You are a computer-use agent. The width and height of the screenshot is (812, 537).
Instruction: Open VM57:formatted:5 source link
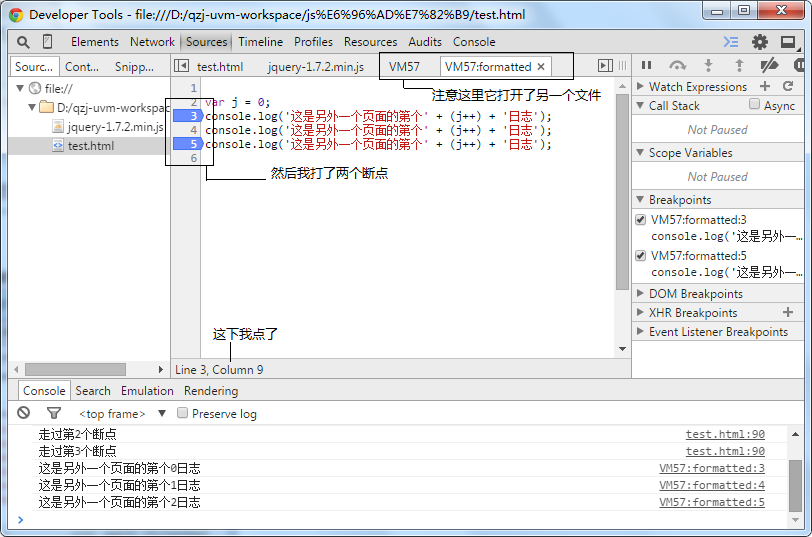click(712, 502)
